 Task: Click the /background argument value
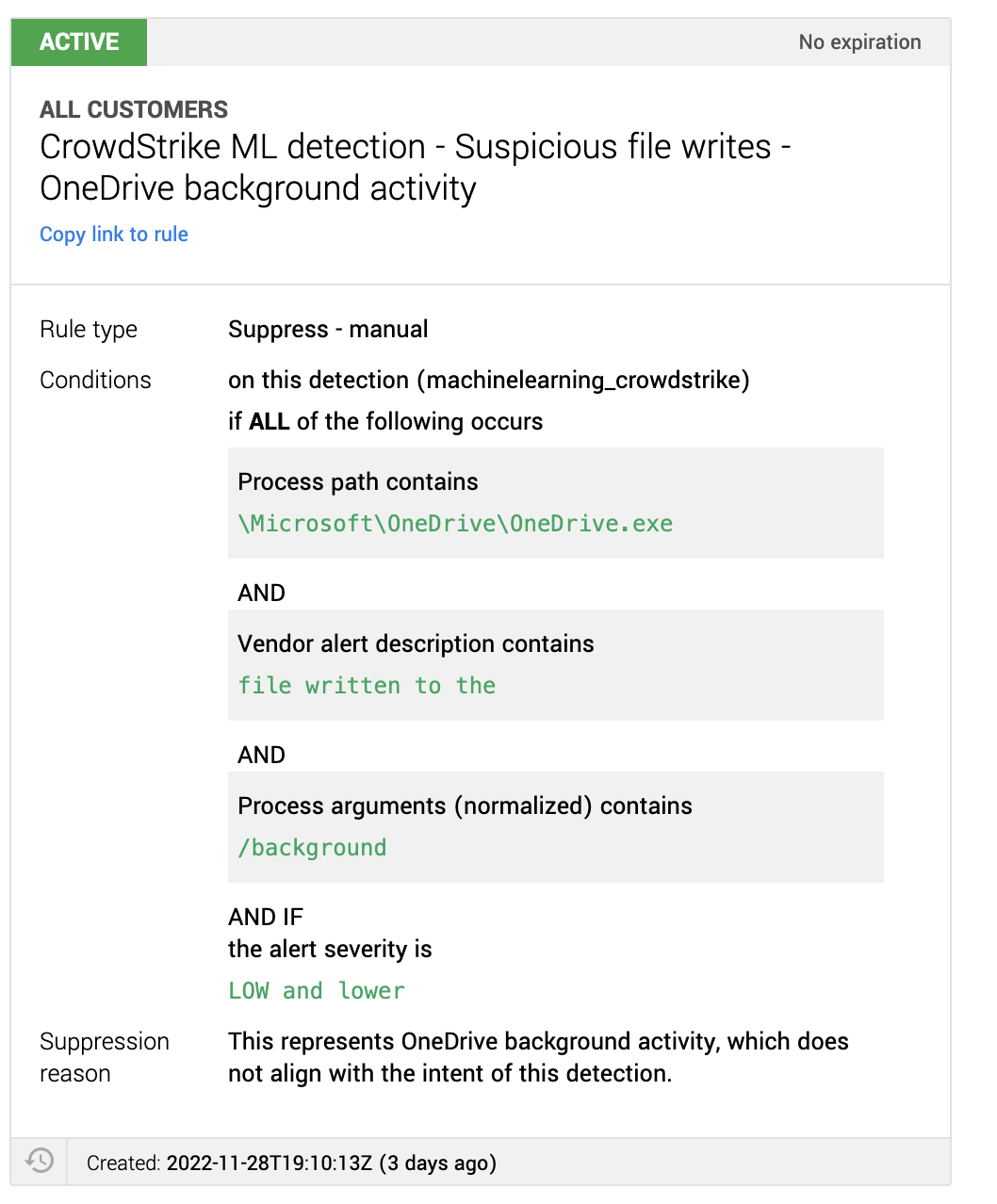[312, 848]
